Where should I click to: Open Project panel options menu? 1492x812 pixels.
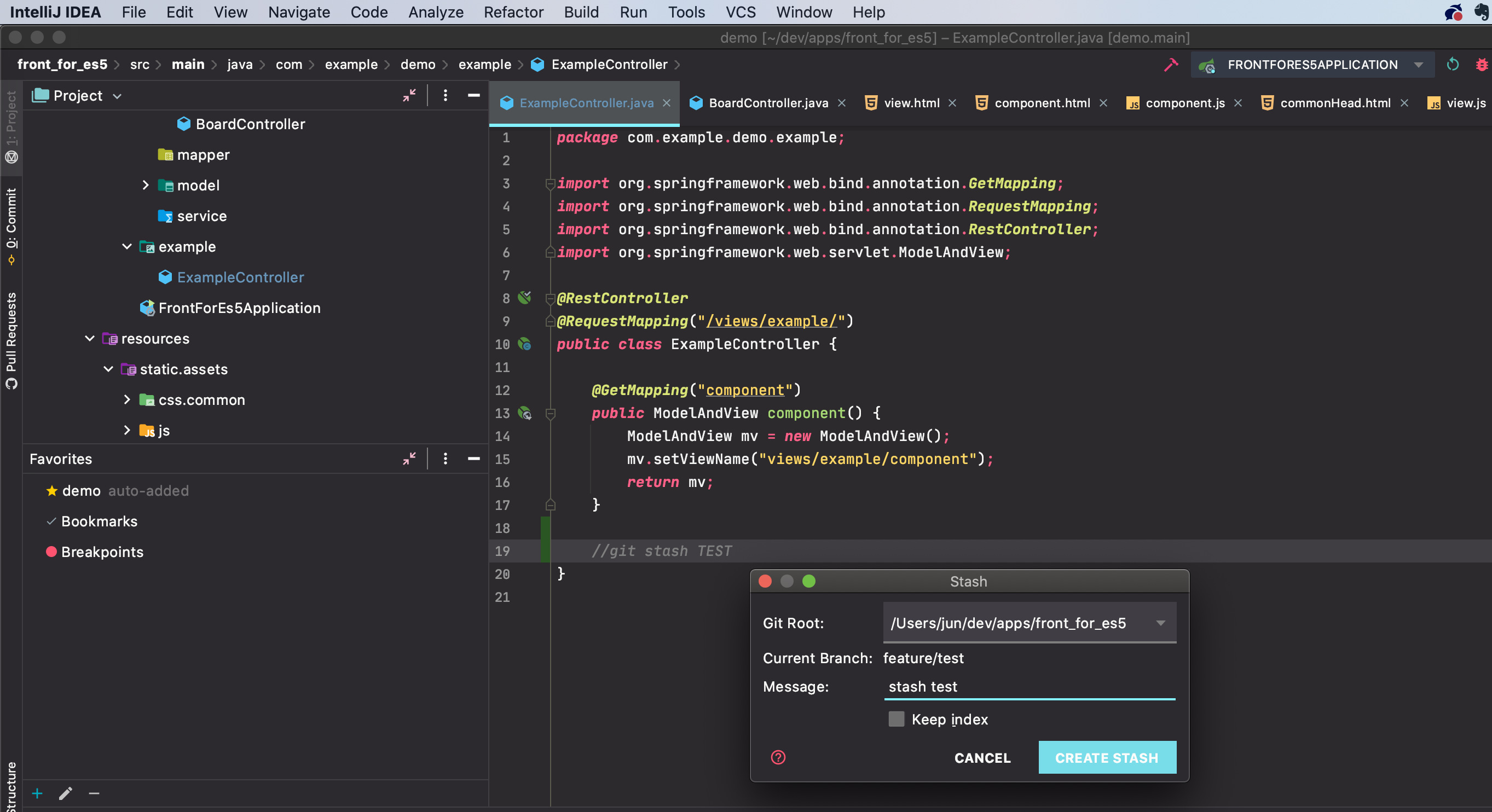tap(445, 96)
